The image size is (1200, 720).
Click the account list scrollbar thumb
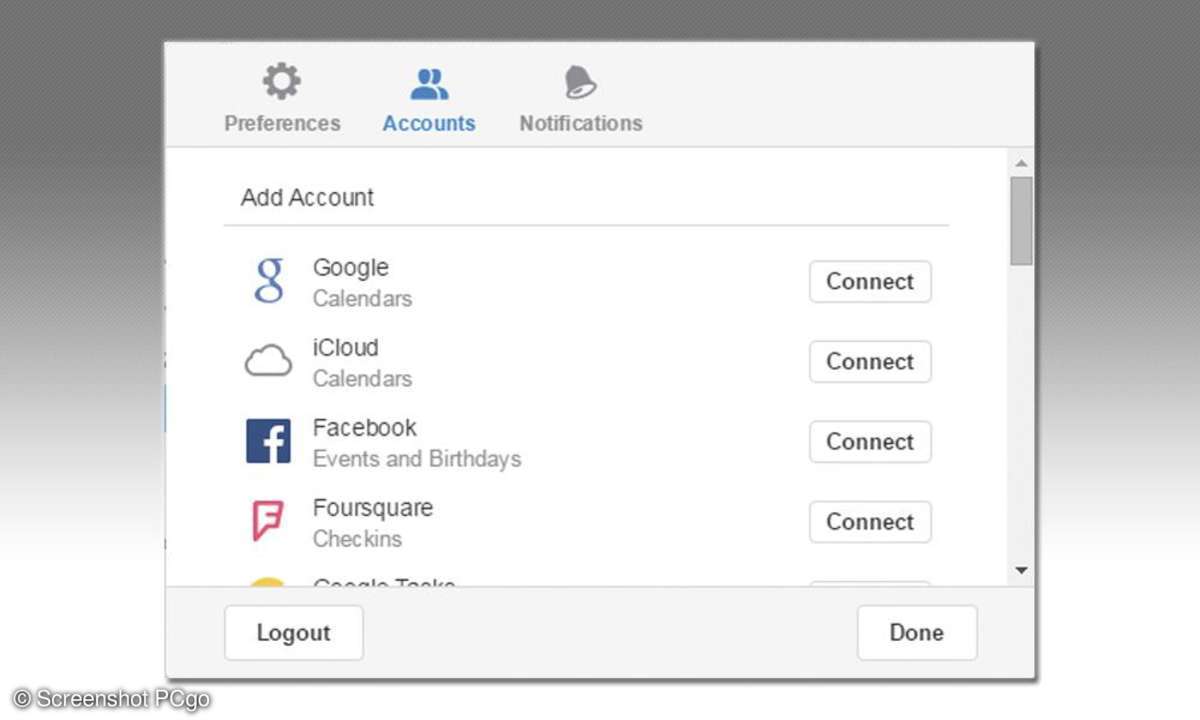pos(1021,221)
